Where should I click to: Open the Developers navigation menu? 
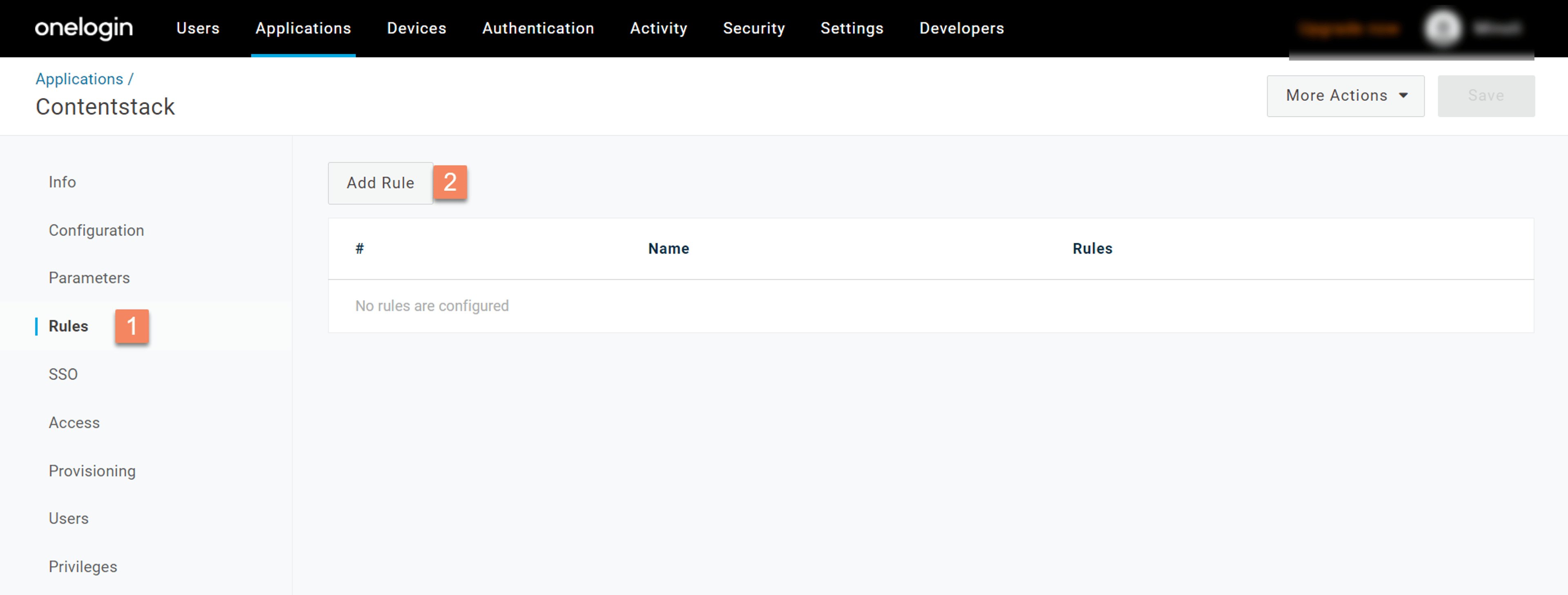962,28
